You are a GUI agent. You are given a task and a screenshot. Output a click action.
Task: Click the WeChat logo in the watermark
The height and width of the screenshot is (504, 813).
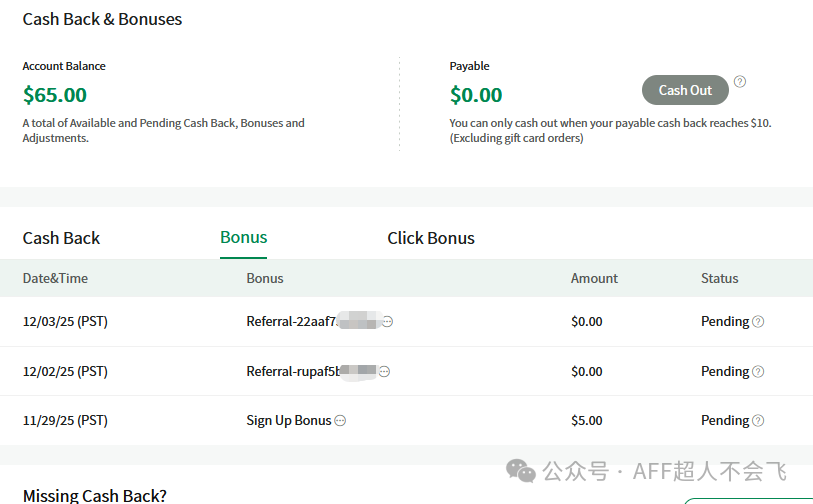(520, 470)
